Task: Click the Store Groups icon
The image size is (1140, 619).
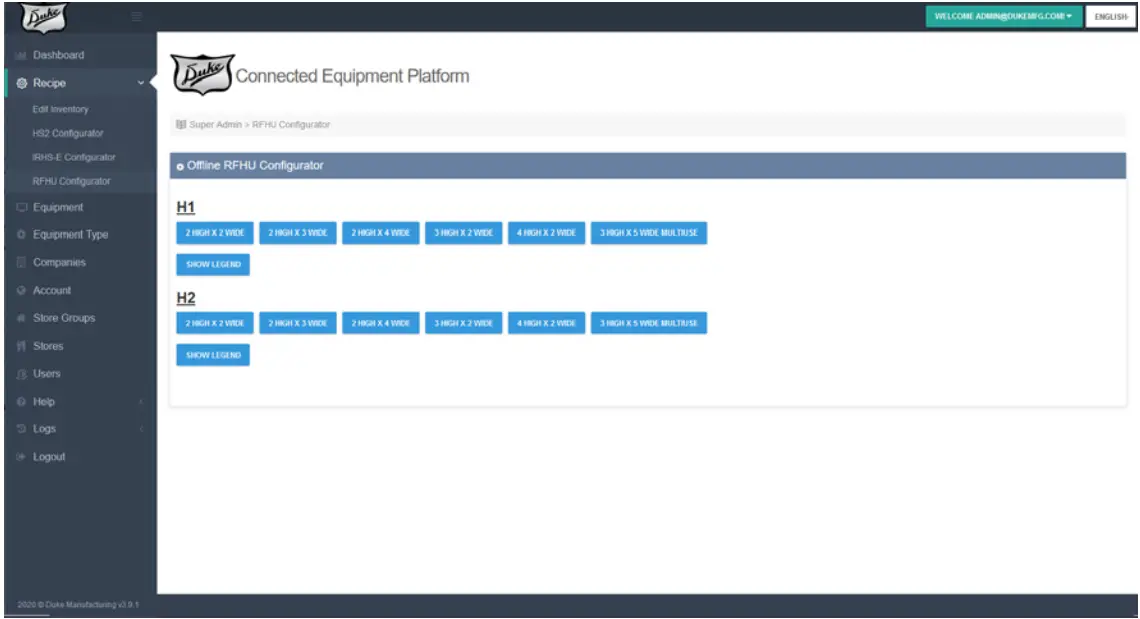Action: point(21,318)
